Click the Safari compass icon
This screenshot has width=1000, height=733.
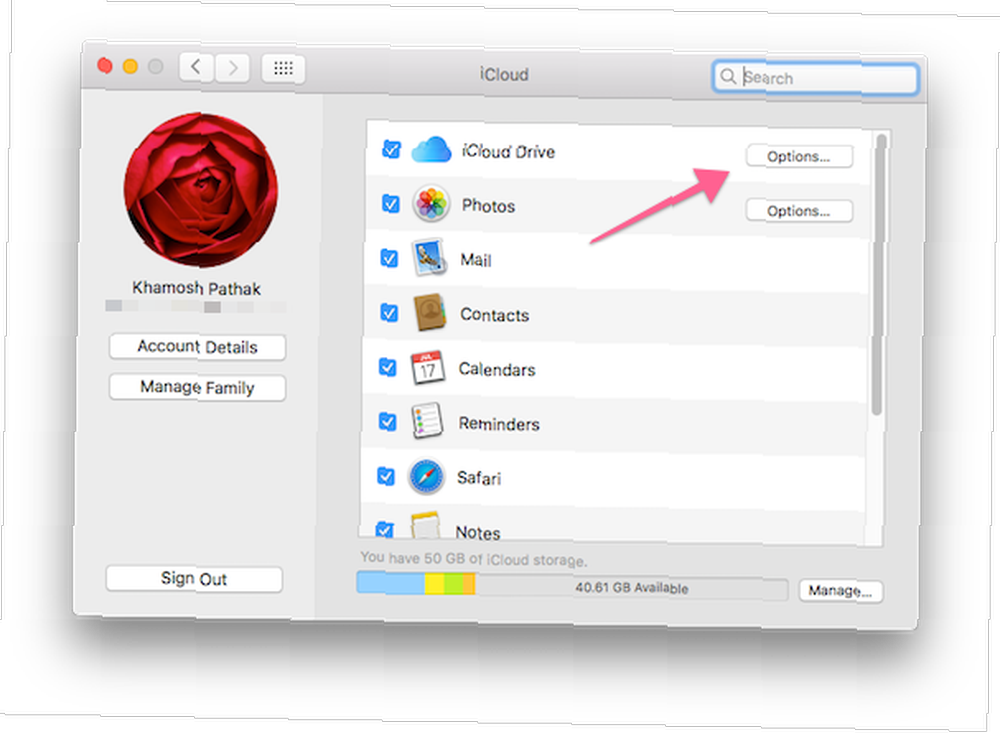[x=426, y=476]
